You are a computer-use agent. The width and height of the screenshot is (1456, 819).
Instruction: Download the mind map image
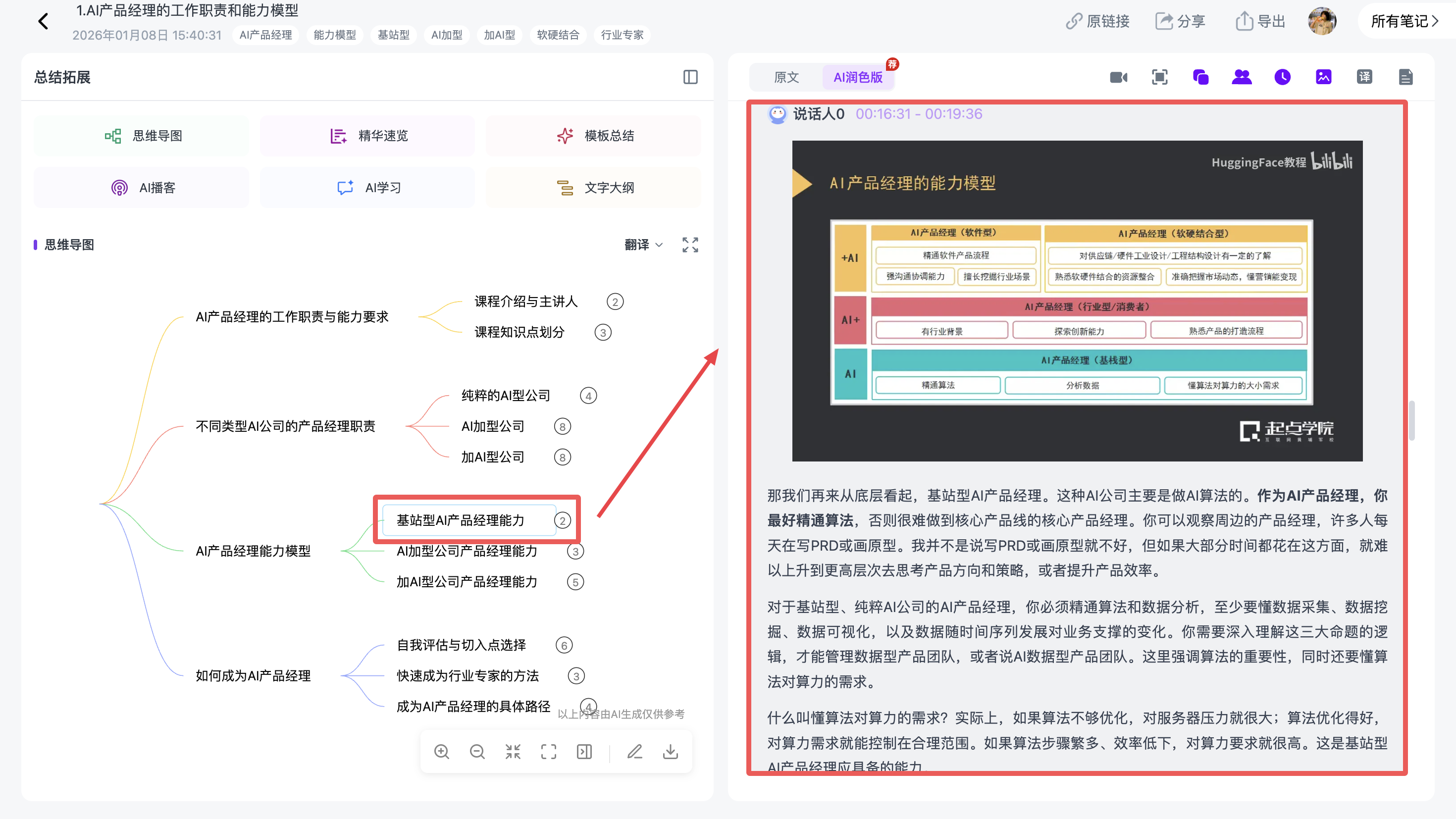click(671, 751)
